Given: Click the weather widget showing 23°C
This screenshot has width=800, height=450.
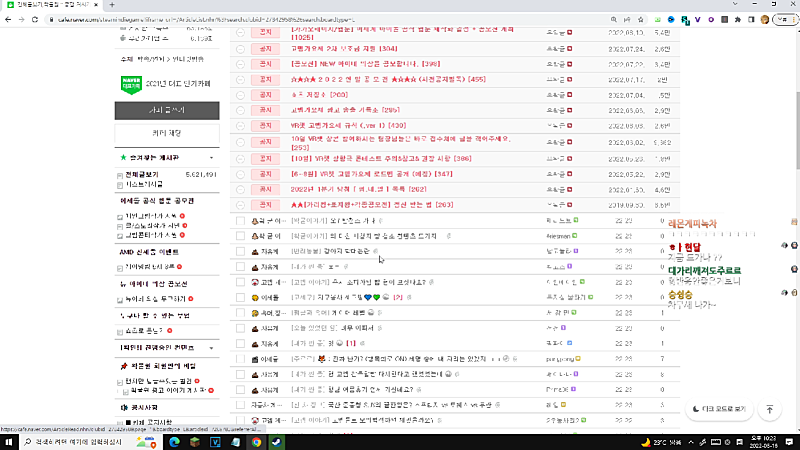Looking at the screenshot, I should click(661, 442).
